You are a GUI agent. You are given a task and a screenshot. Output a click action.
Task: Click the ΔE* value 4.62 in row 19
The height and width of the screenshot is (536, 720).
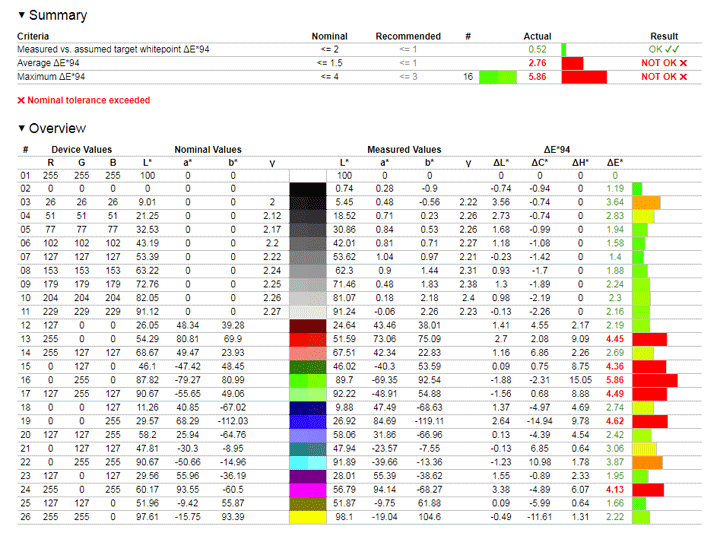(x=615, y=421)
